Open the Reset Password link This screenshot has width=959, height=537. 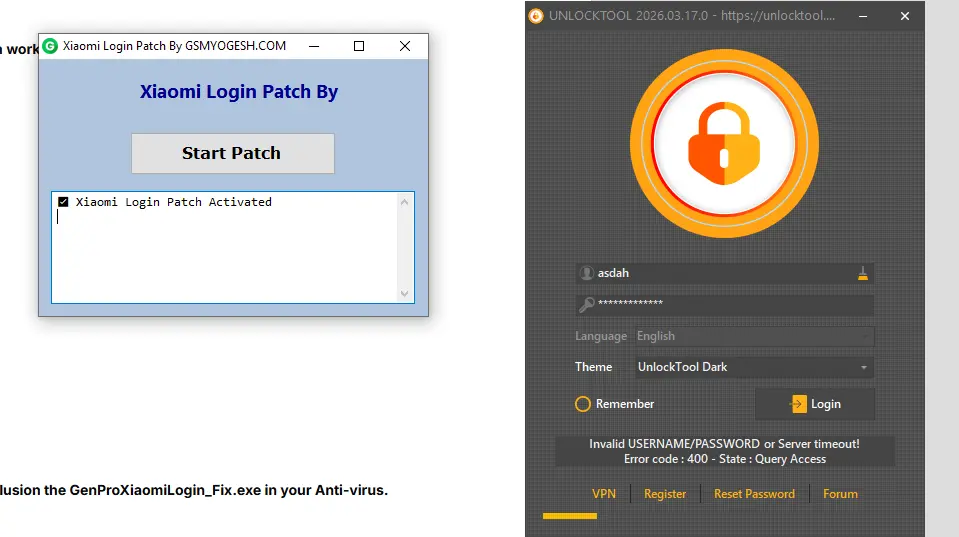click(x=754, y=494)
